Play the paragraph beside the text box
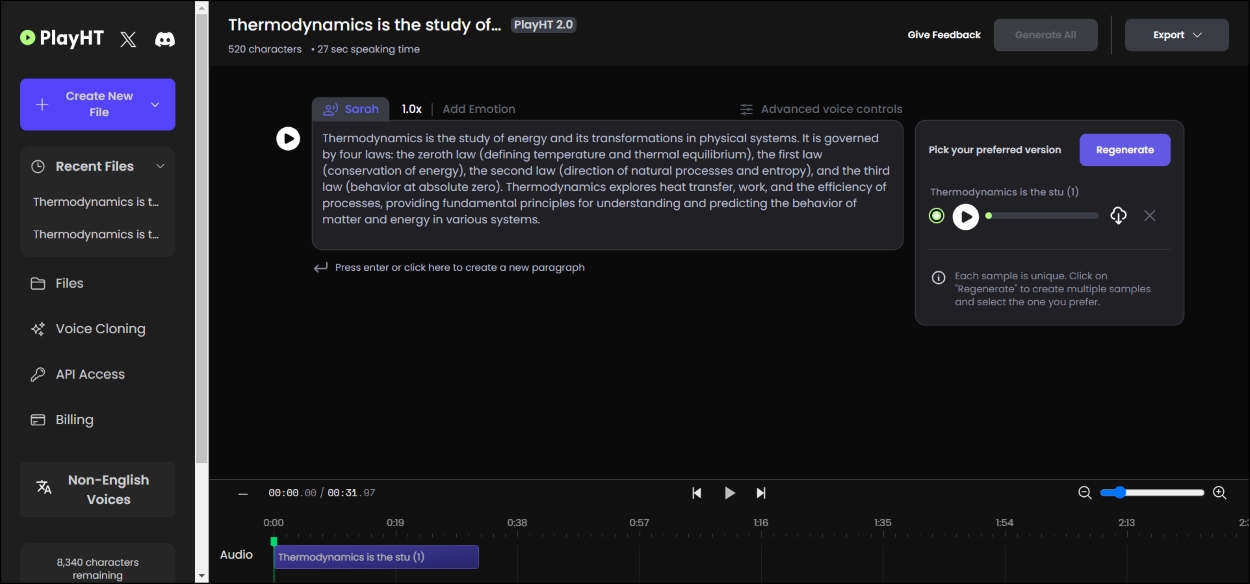 pos(288,139)
